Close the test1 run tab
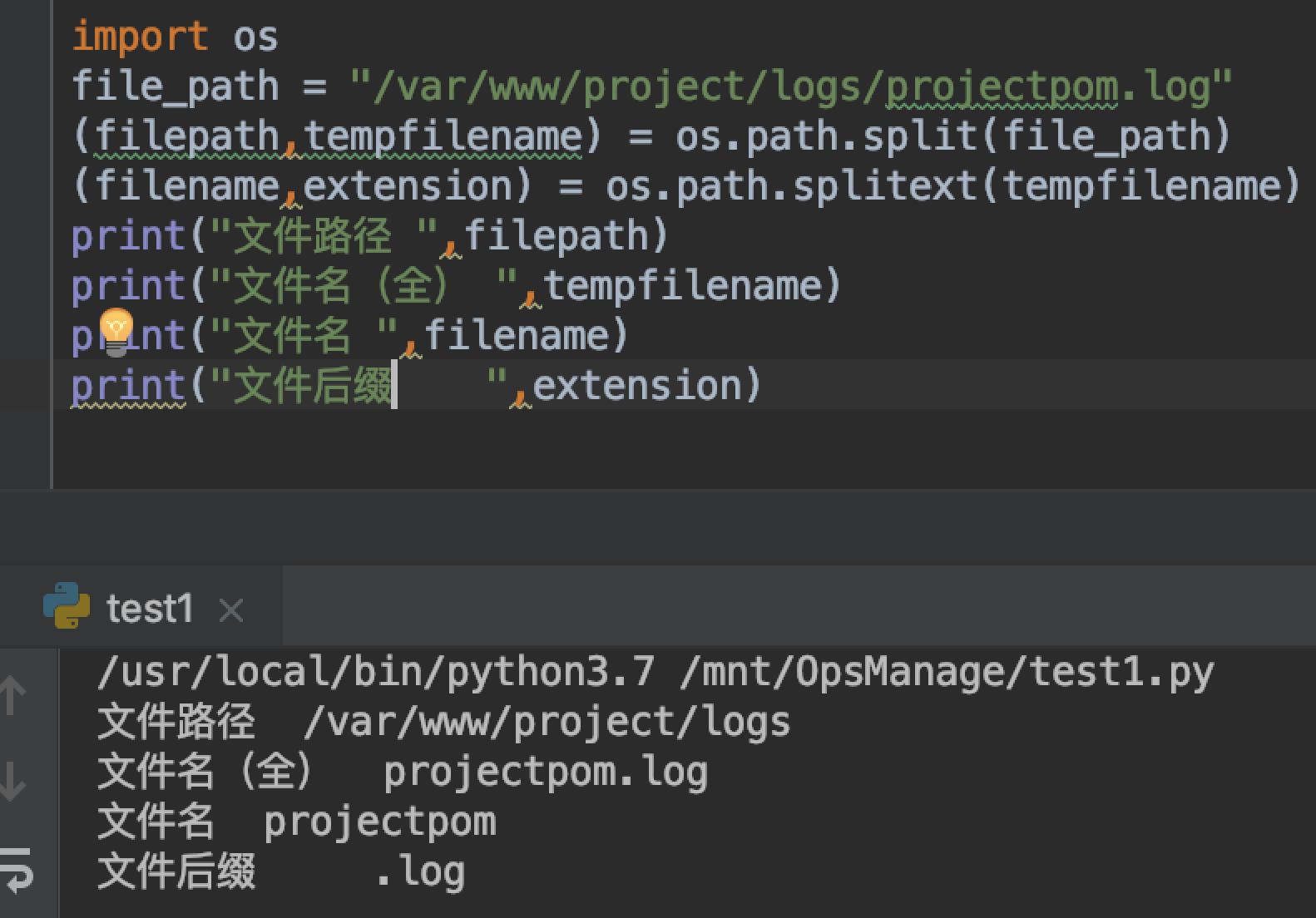The height and width of the screenshot is (918, 1316). pyautogui.click(x=230, y=611)
